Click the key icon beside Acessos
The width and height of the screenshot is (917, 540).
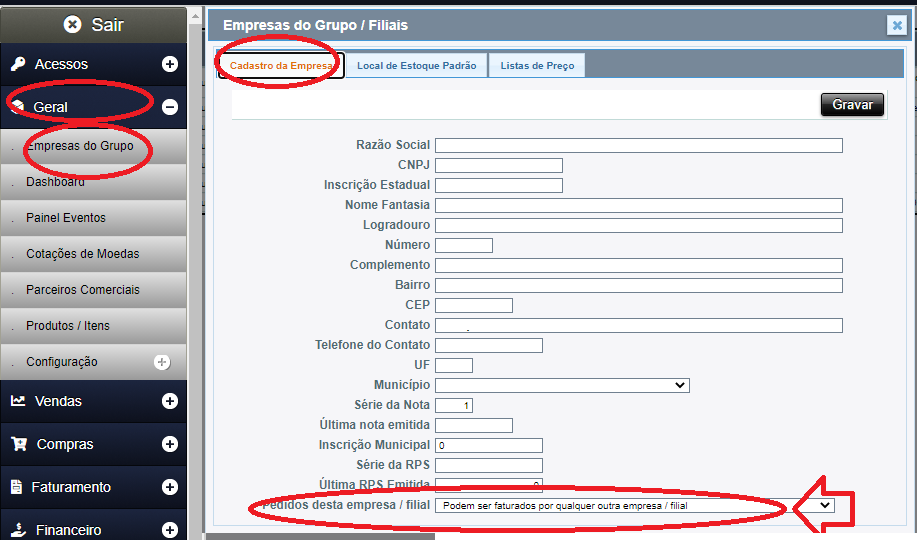pyautogui.click(x=18, y=64)
